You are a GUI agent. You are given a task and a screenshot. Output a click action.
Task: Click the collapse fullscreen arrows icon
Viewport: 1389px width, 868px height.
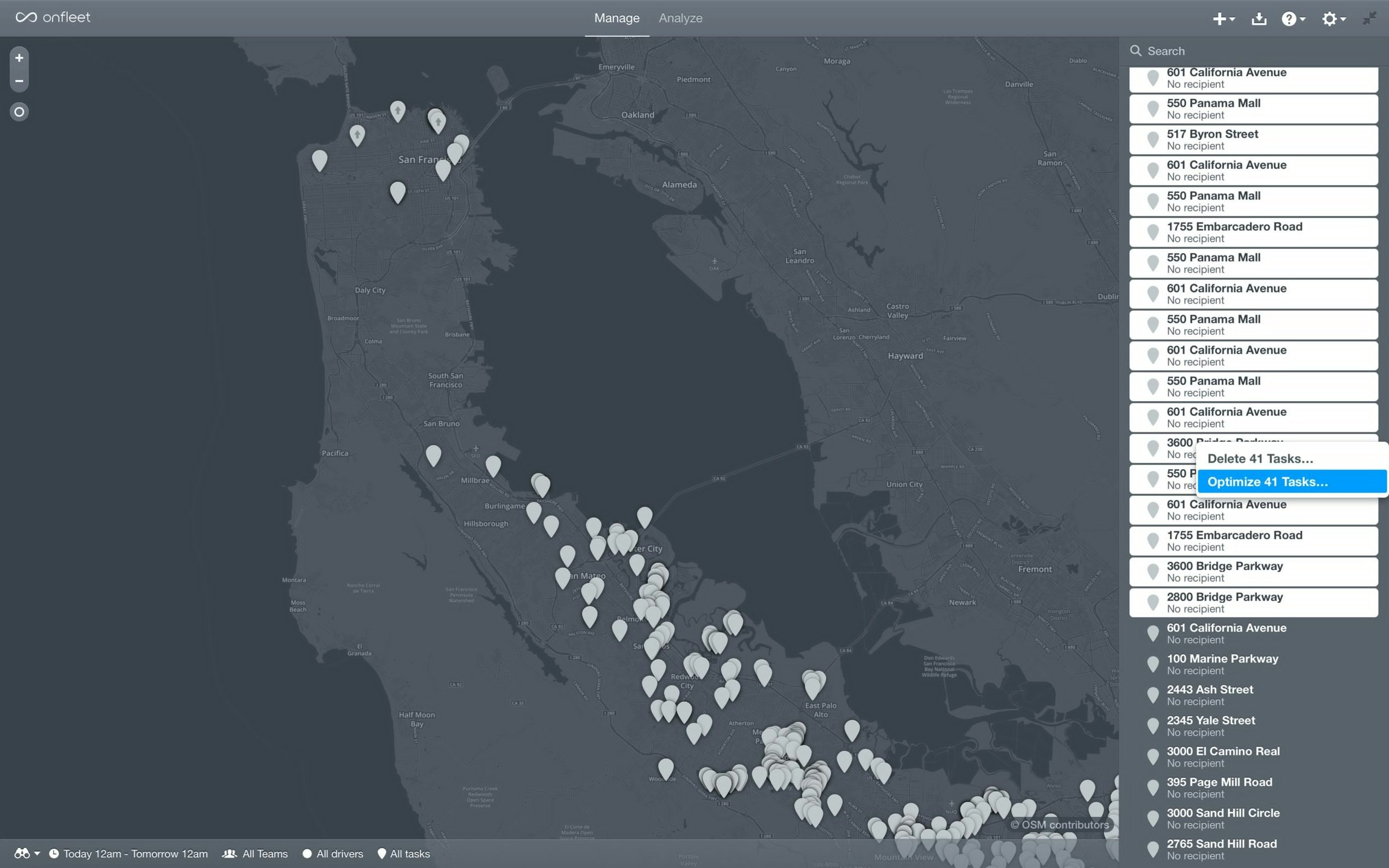[1369, 19]
